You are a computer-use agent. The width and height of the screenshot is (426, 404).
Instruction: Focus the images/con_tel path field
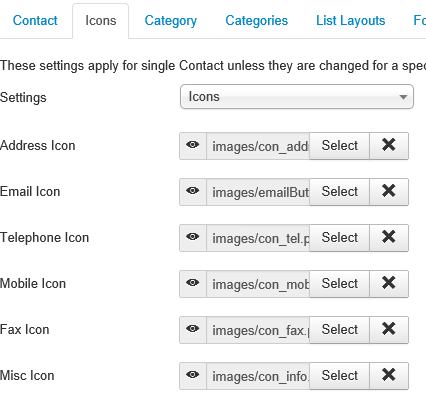[x=258, y=238]
